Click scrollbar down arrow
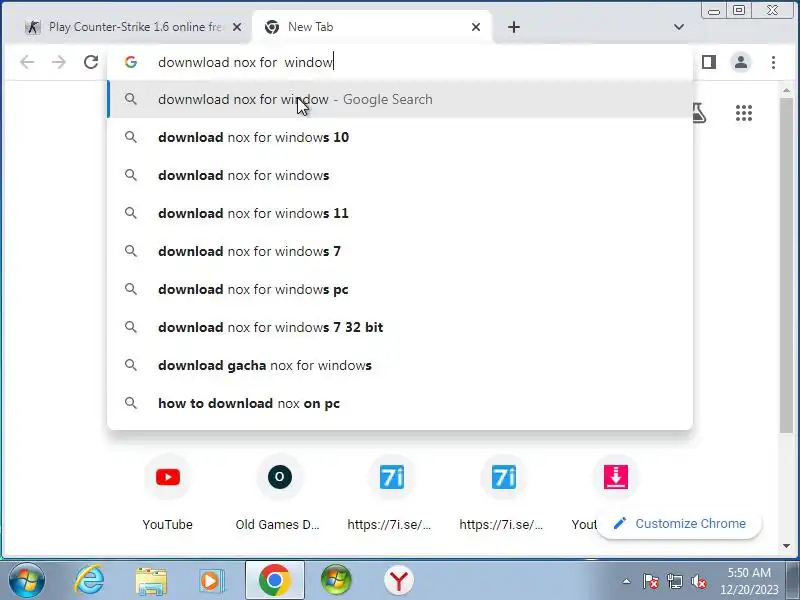Viewport: 800px width, 600px height. click(x=786, y=546)
